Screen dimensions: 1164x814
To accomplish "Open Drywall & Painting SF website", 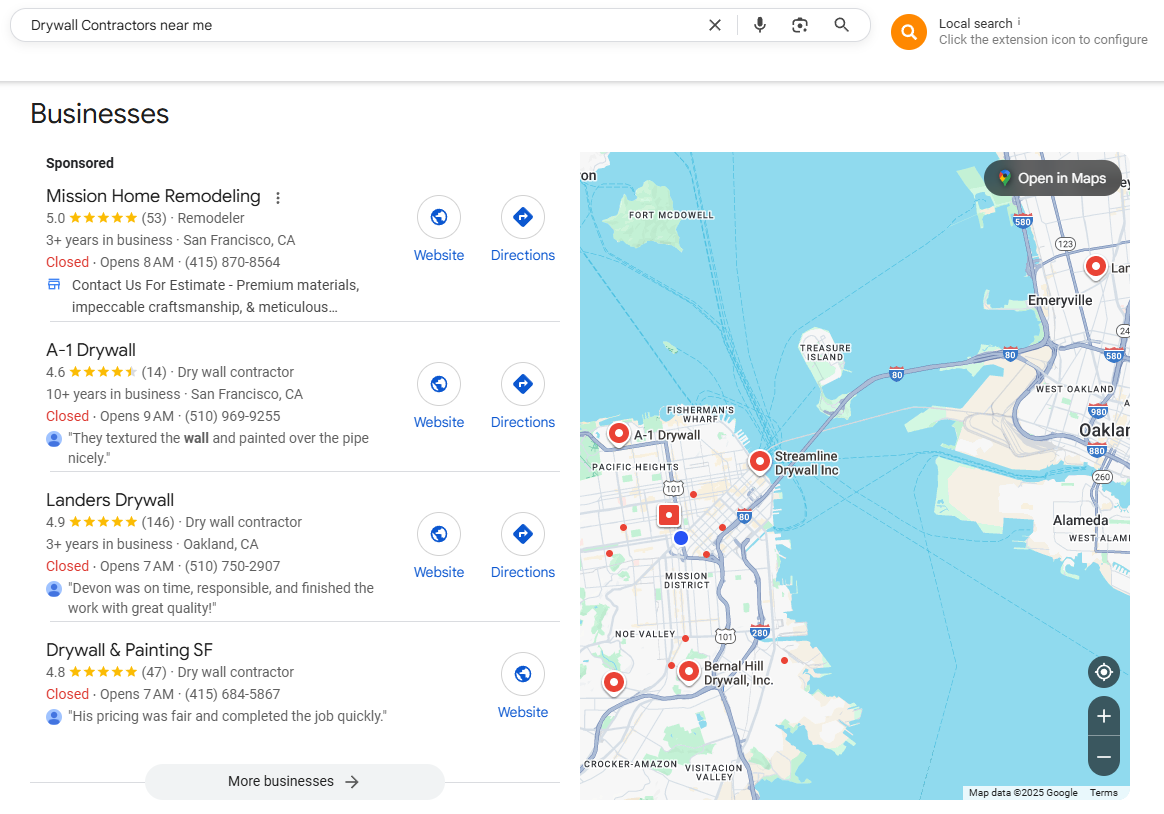I will (x=522, y=674).
